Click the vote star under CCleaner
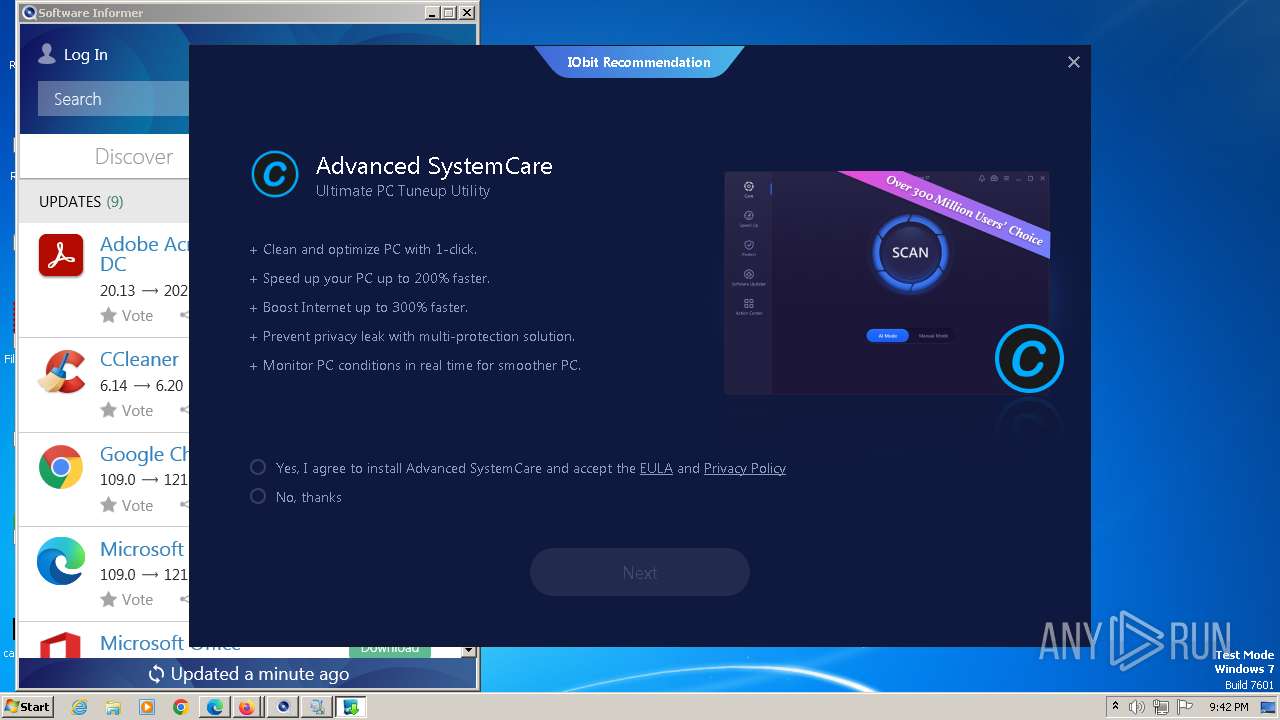 [109, 410]
